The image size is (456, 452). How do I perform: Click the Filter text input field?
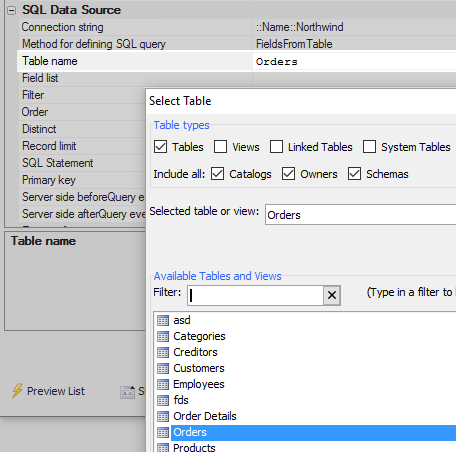point(256,295)
